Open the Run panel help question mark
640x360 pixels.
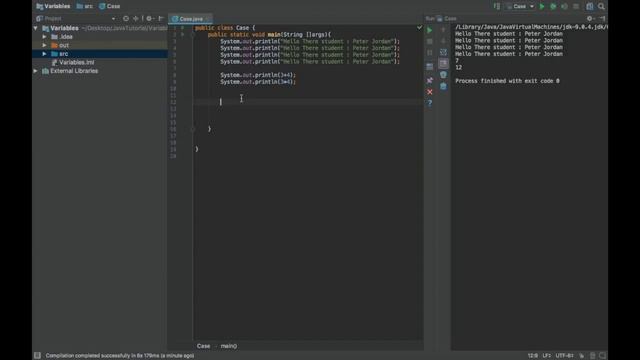(429, 103)
